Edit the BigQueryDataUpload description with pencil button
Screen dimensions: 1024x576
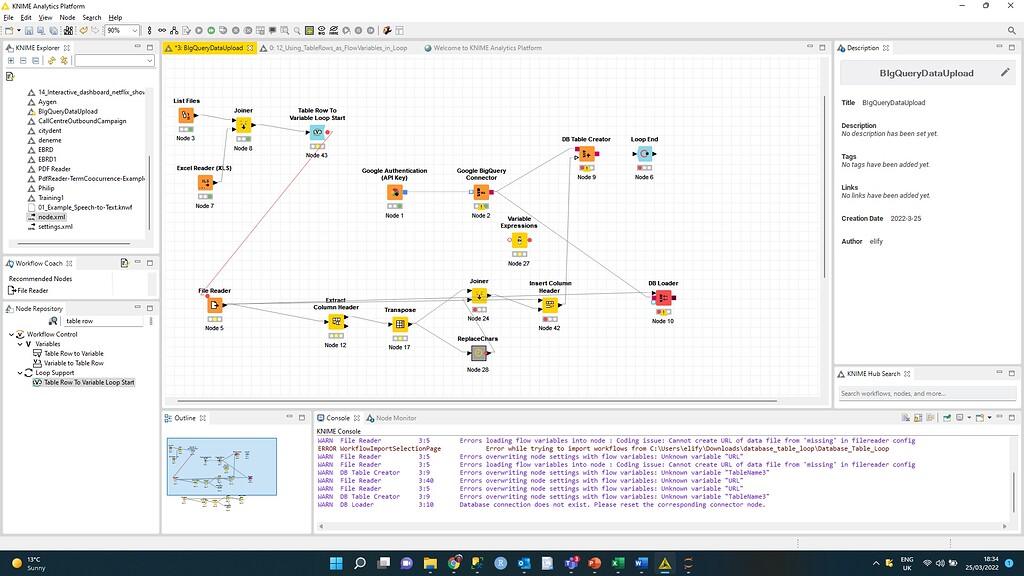pyautogui.click(x=1006, y=71)
